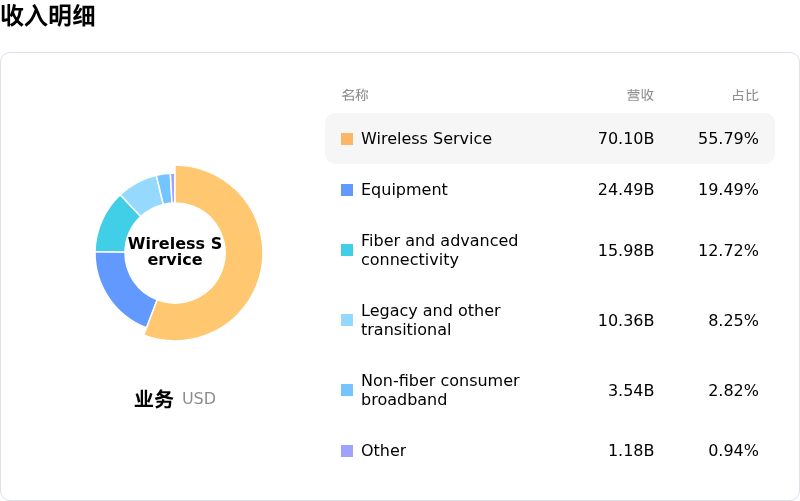Select the Other row label
This screenshot has width=800, height=501.
click(x=383, y=451)
